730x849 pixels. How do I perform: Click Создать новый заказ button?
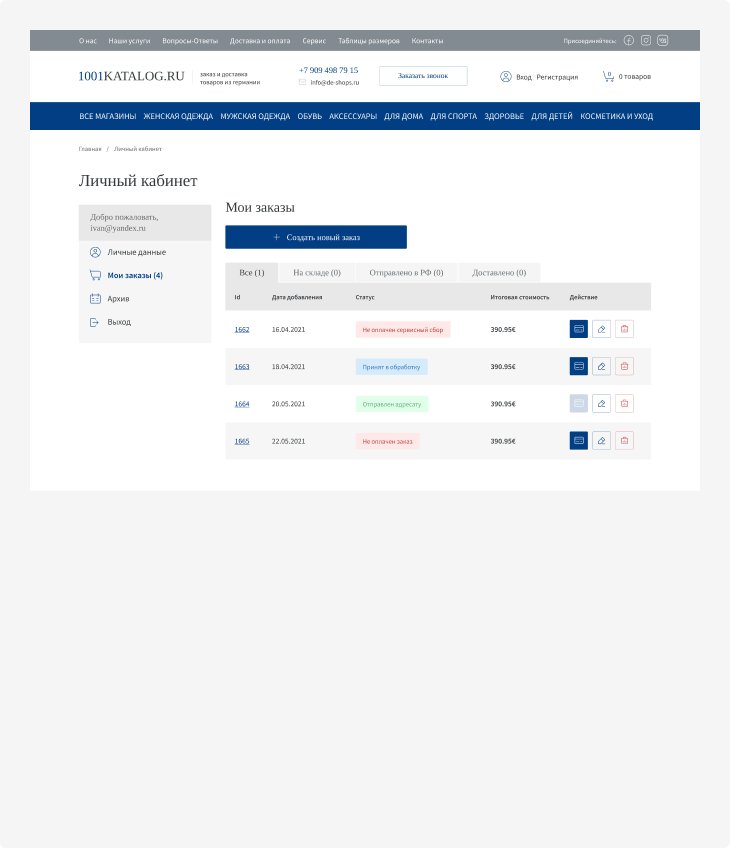pos(316,237)
